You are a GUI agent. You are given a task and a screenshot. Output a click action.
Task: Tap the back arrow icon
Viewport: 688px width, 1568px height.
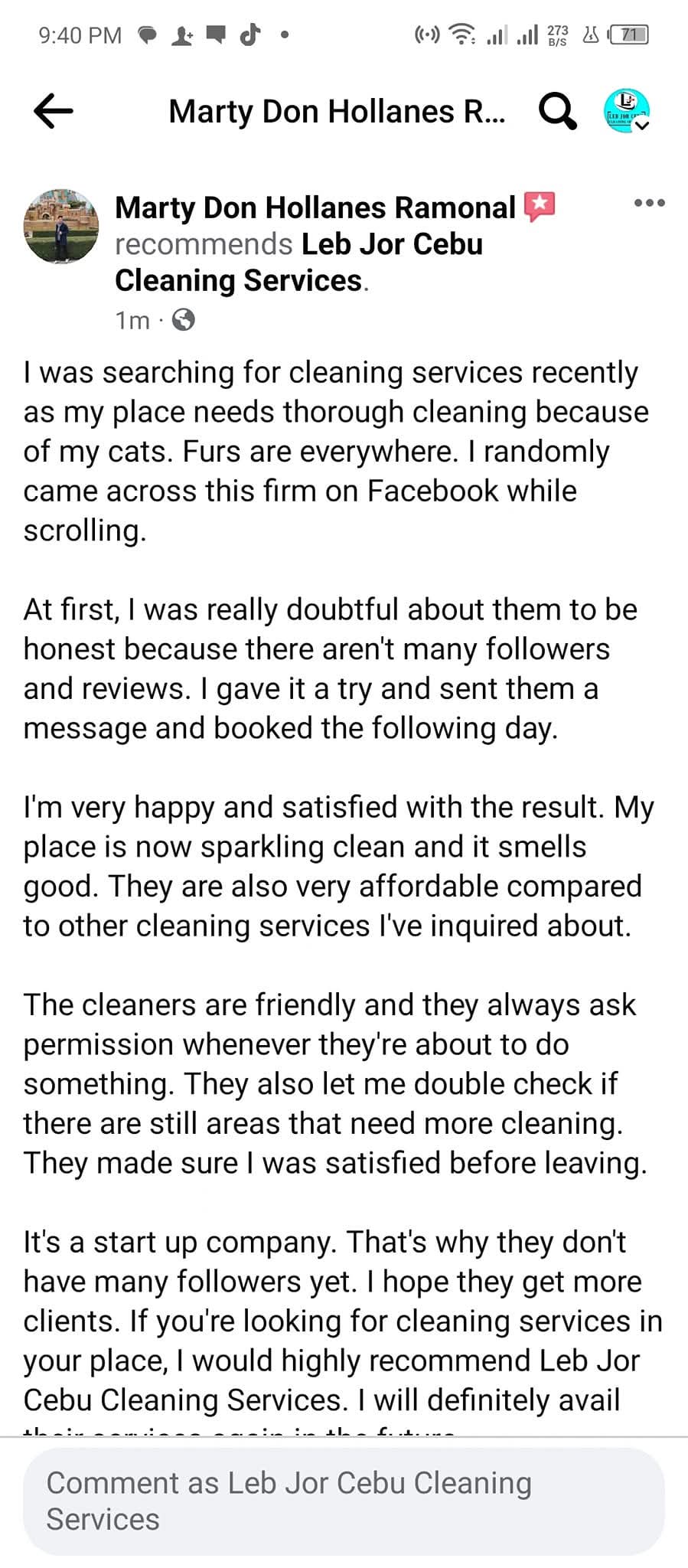click(54, 111)
